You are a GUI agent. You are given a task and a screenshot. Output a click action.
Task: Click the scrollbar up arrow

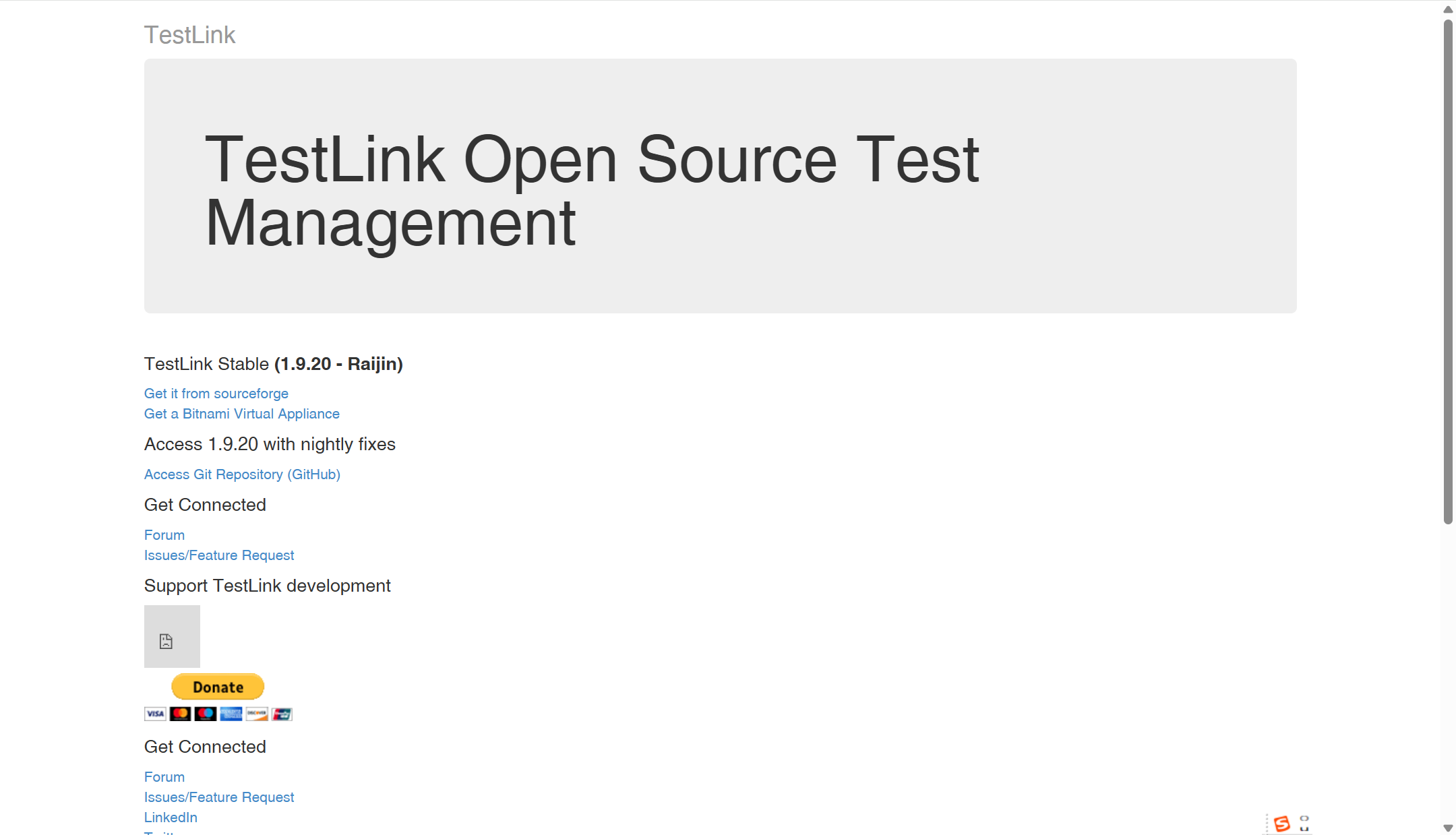tap(1448, 9)
